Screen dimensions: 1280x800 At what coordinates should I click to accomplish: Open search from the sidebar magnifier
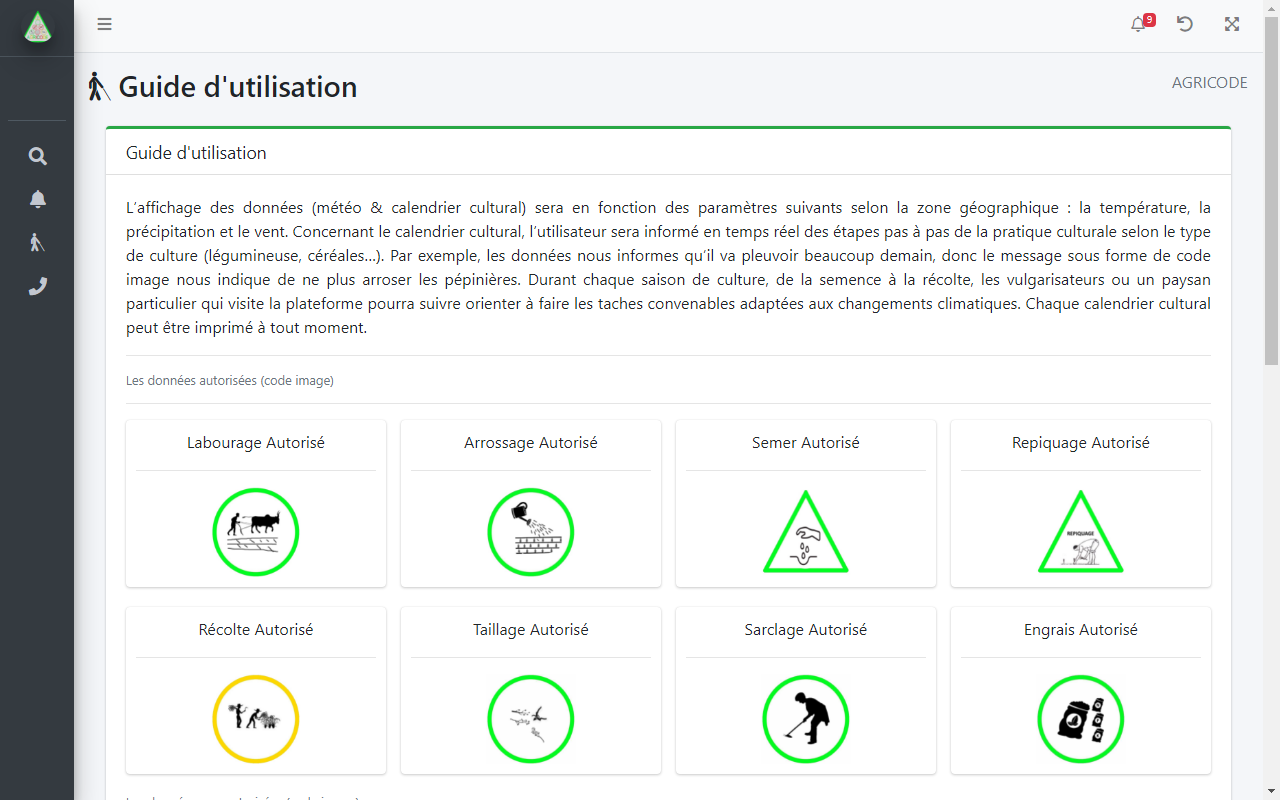click(x=37, y=156)
